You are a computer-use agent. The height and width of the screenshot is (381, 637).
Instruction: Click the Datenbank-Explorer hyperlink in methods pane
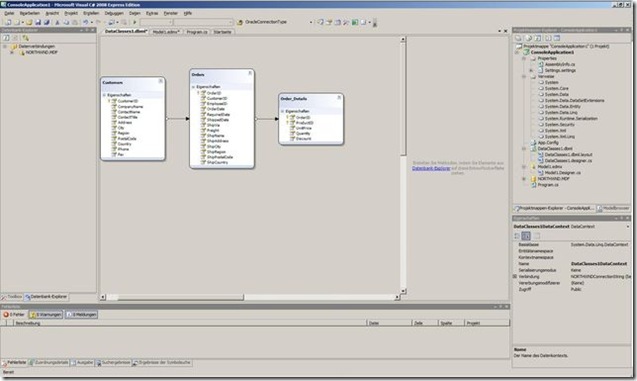point(431,168)
